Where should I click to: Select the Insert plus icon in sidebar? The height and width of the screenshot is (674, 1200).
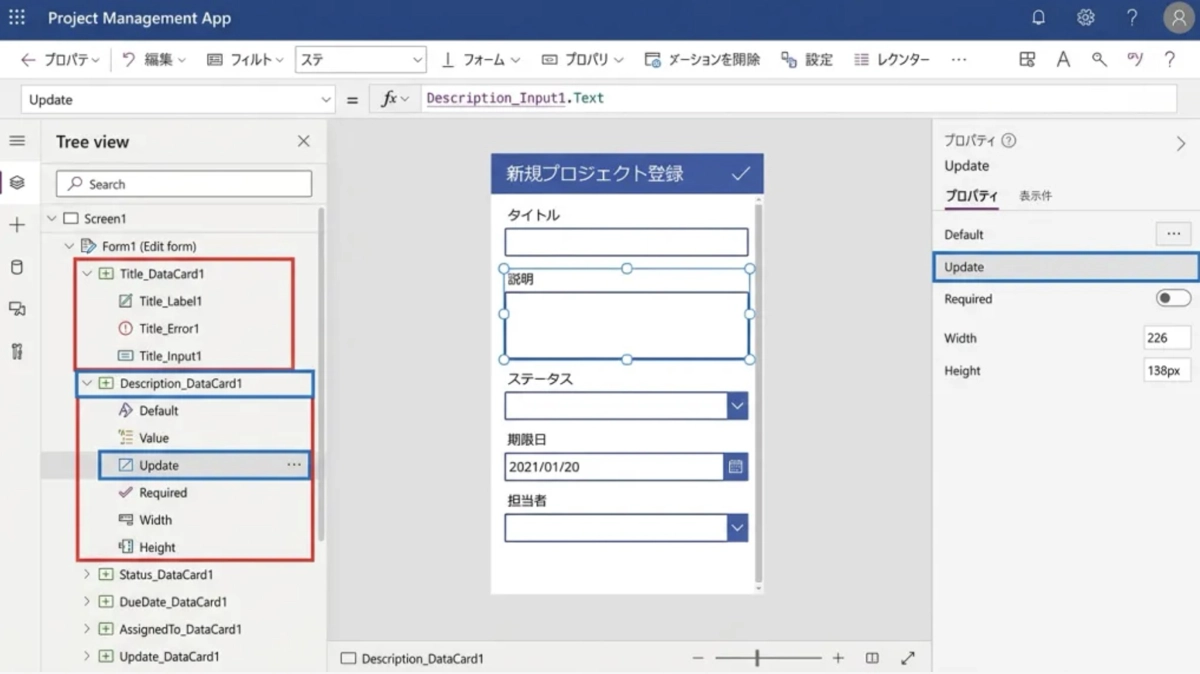click(x=17, y=225)
